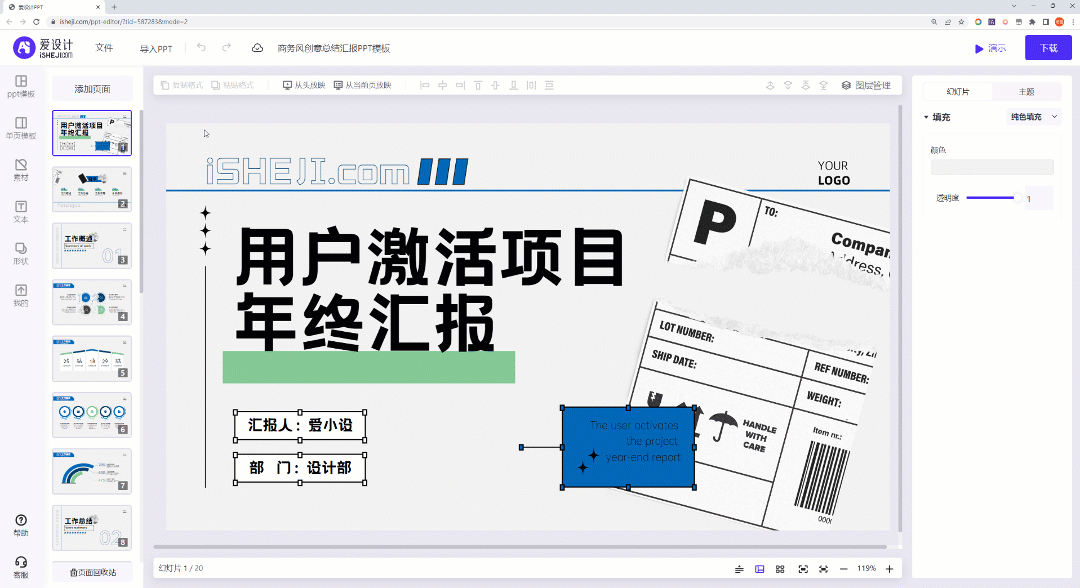The image size is (1080, 588).
Task: Click the fit-to-width icon in bottom bar
Action: 803,569
